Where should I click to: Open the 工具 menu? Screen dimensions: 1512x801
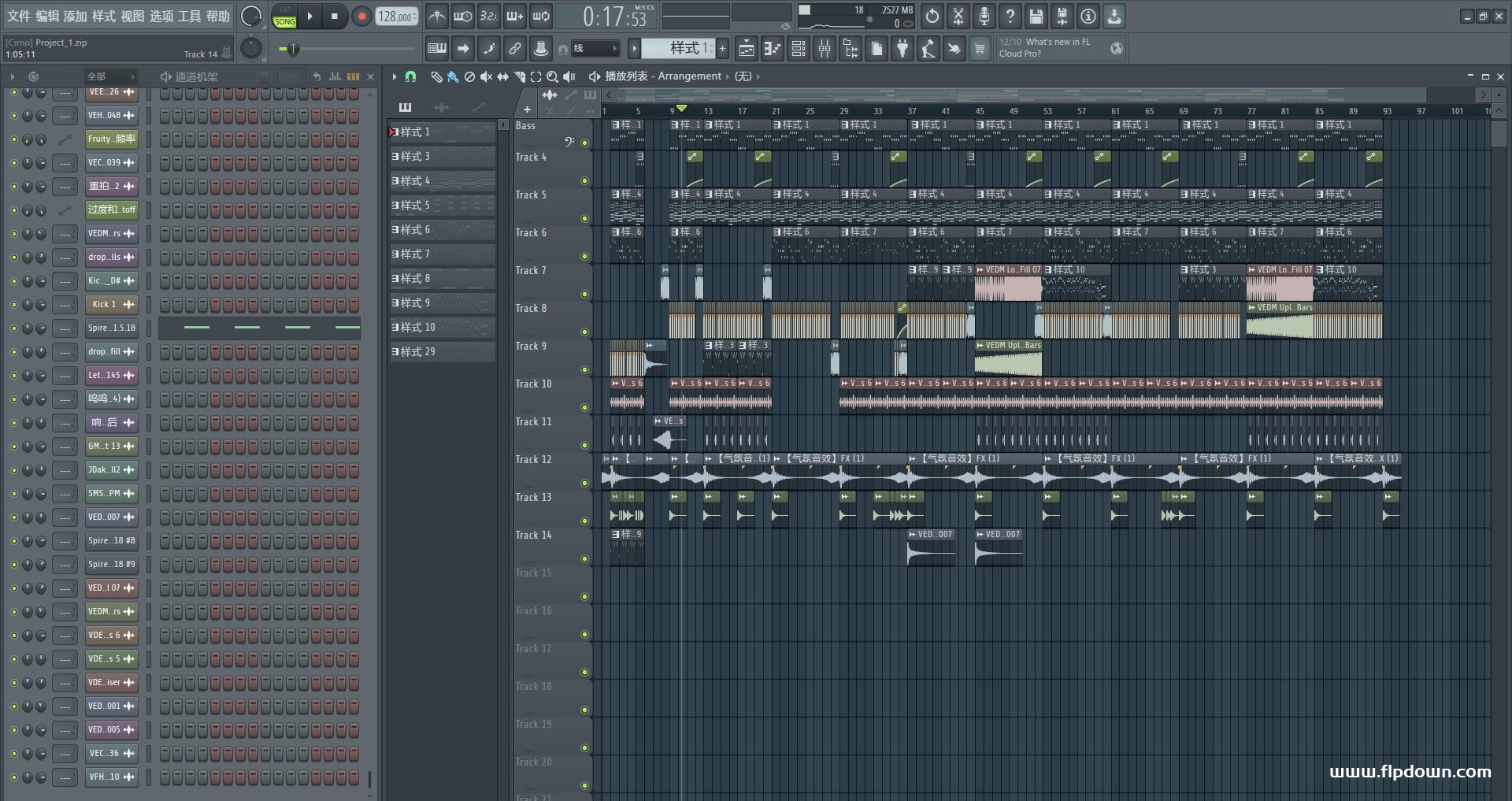click(189, 16)
